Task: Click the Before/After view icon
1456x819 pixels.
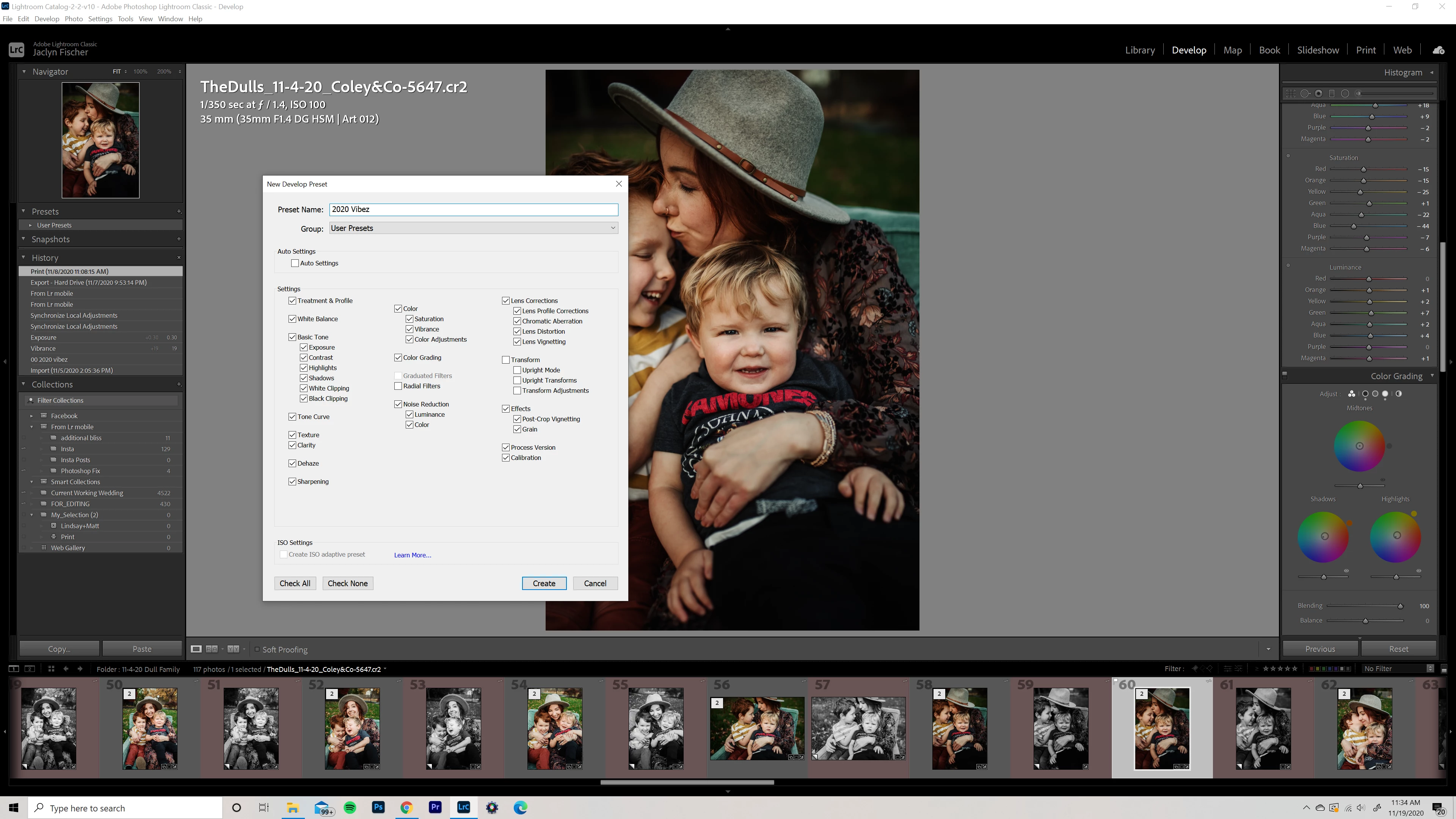Action: tap(212, 649)
